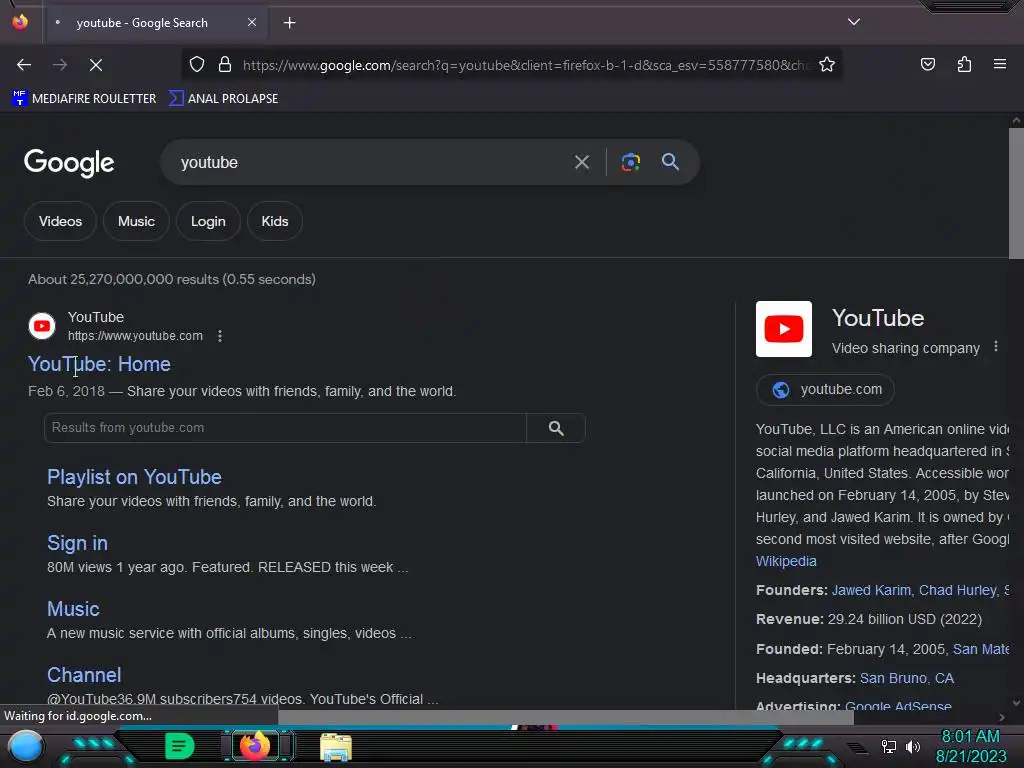
Task: Select the Kids filter chip
Action: click(x=274, y=221)
